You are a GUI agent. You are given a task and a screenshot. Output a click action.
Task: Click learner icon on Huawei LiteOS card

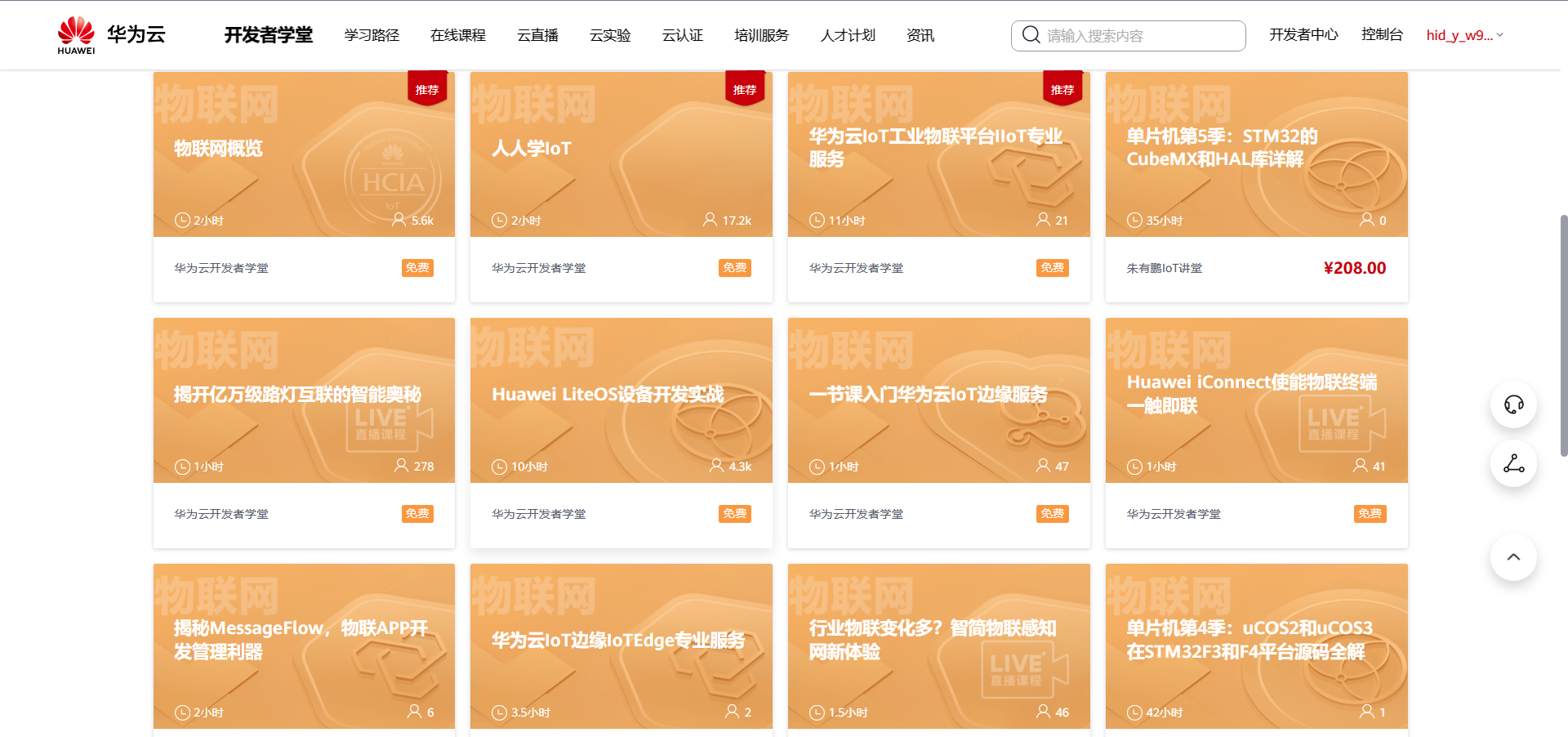[x=716, y=466]
